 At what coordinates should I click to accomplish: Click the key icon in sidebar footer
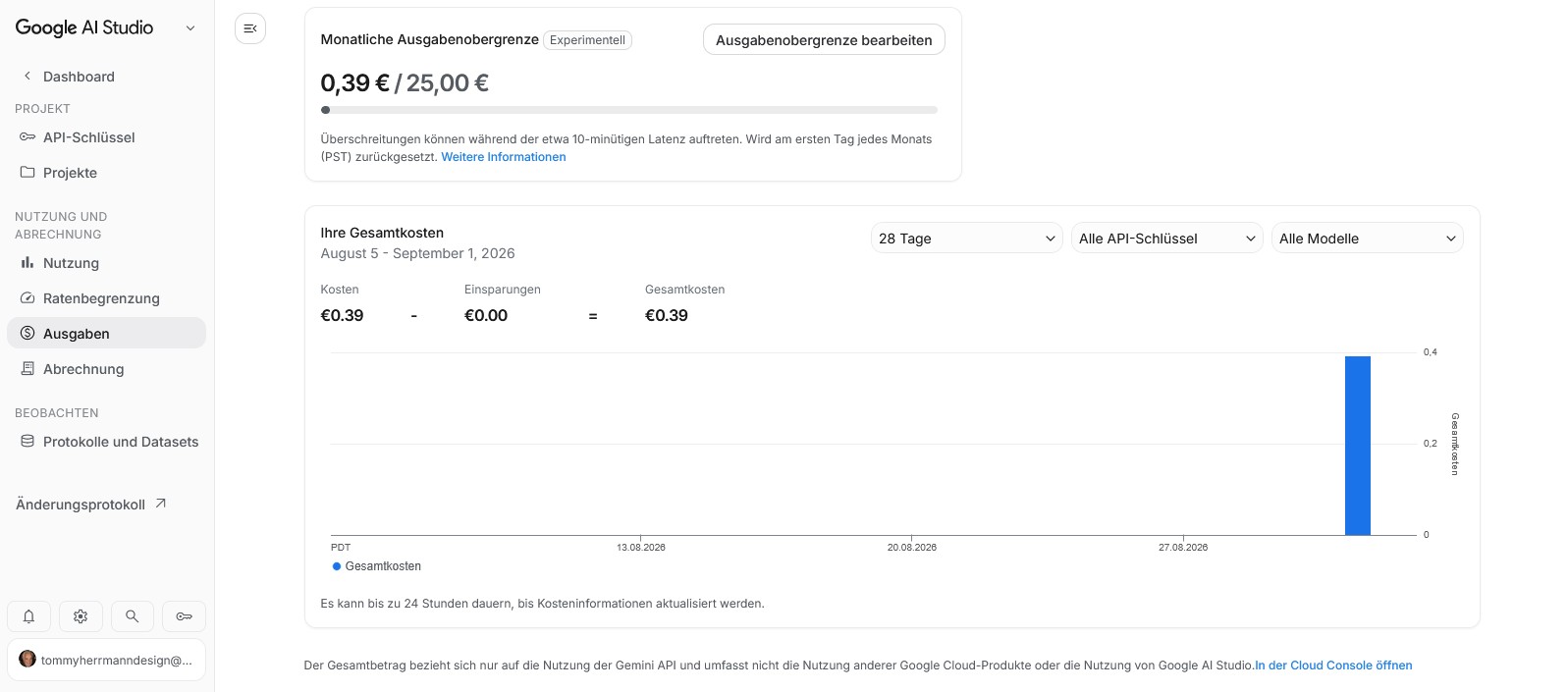[184, 616]
